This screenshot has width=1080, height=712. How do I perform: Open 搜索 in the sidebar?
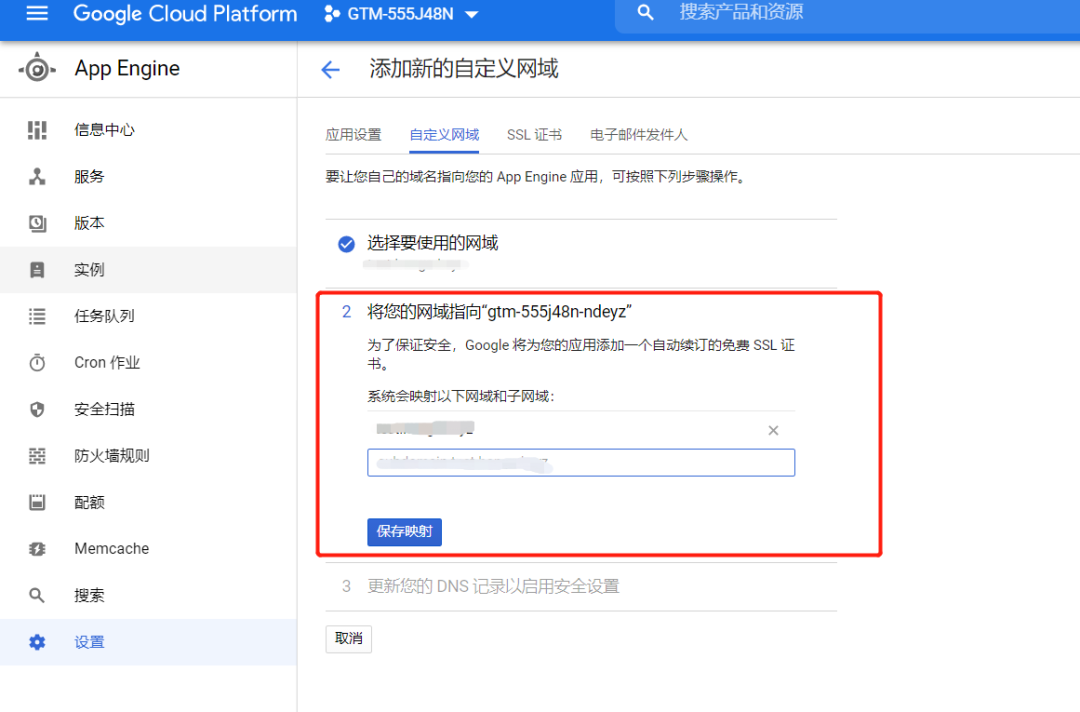tap(90, 595)
